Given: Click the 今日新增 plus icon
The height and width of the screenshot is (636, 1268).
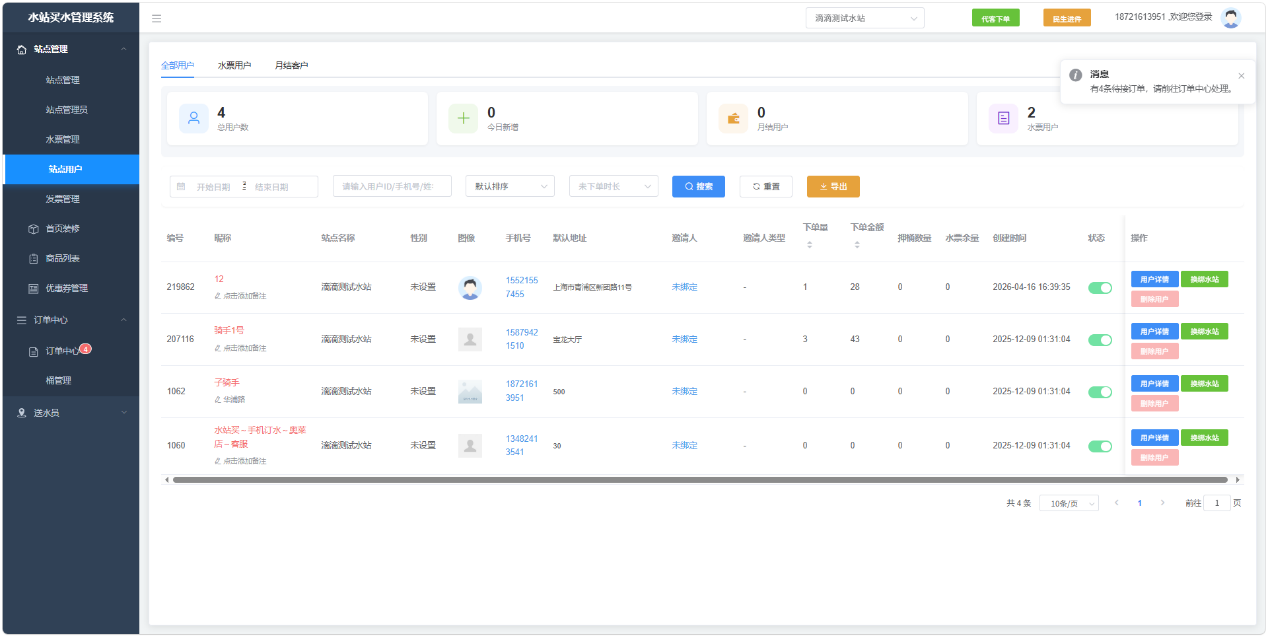Looking at the screenshot, I should (463, 118).
